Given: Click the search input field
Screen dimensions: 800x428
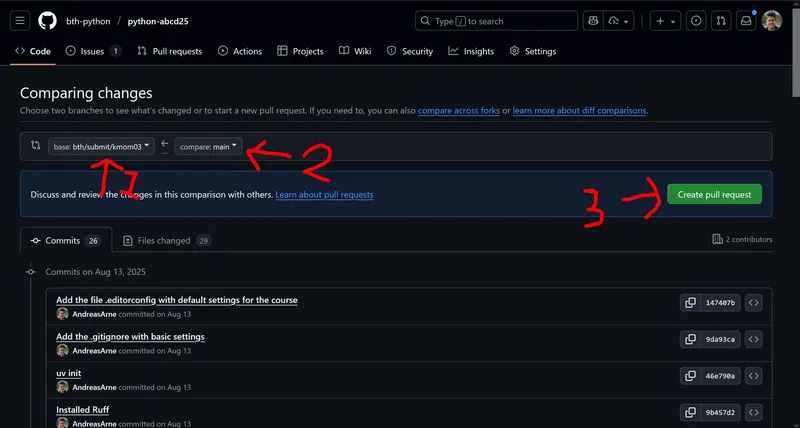Looking at the screenshot, I should pos(496,21).
